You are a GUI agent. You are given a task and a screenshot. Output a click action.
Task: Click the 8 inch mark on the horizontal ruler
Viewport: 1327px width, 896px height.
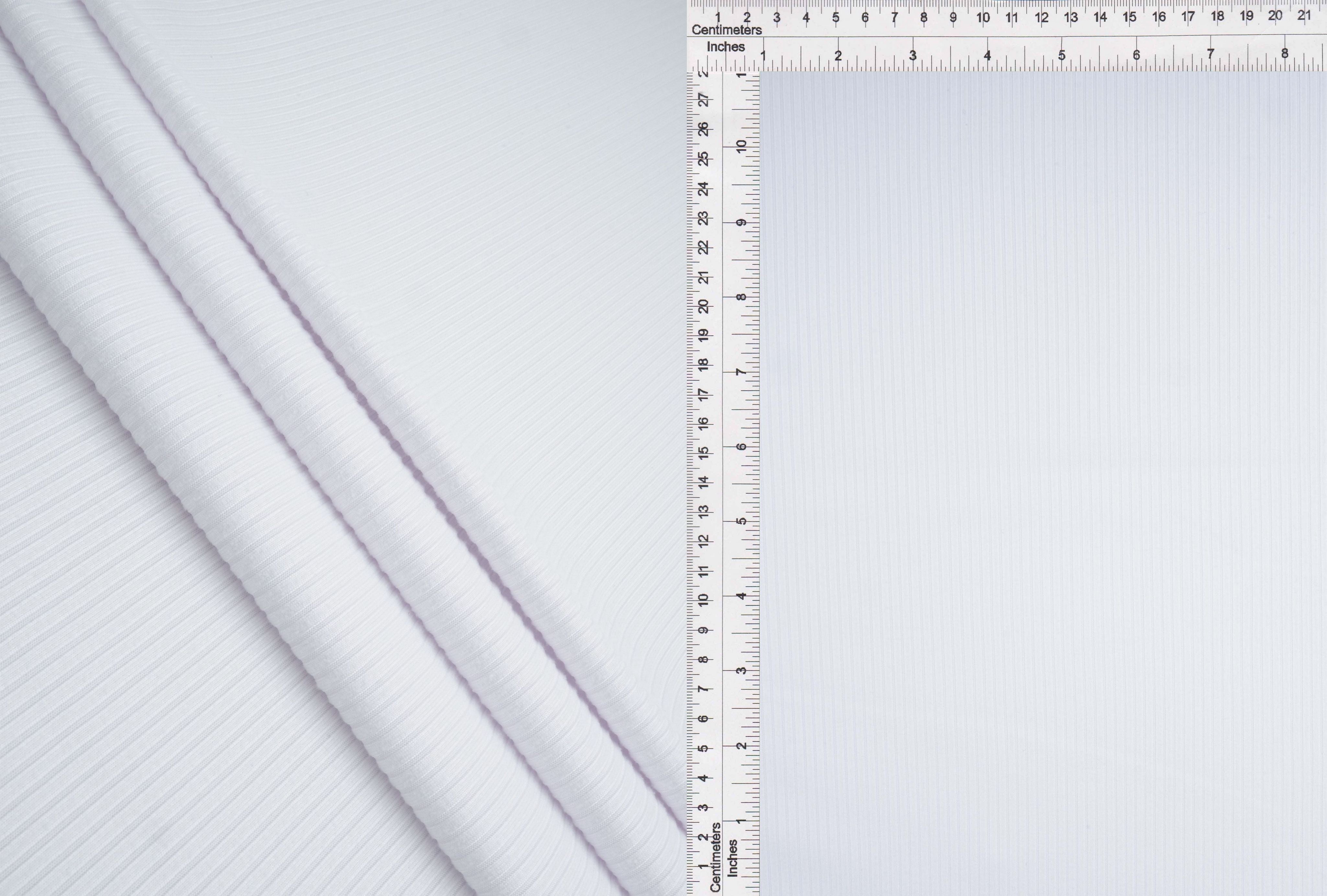[x=1284, y=54]
